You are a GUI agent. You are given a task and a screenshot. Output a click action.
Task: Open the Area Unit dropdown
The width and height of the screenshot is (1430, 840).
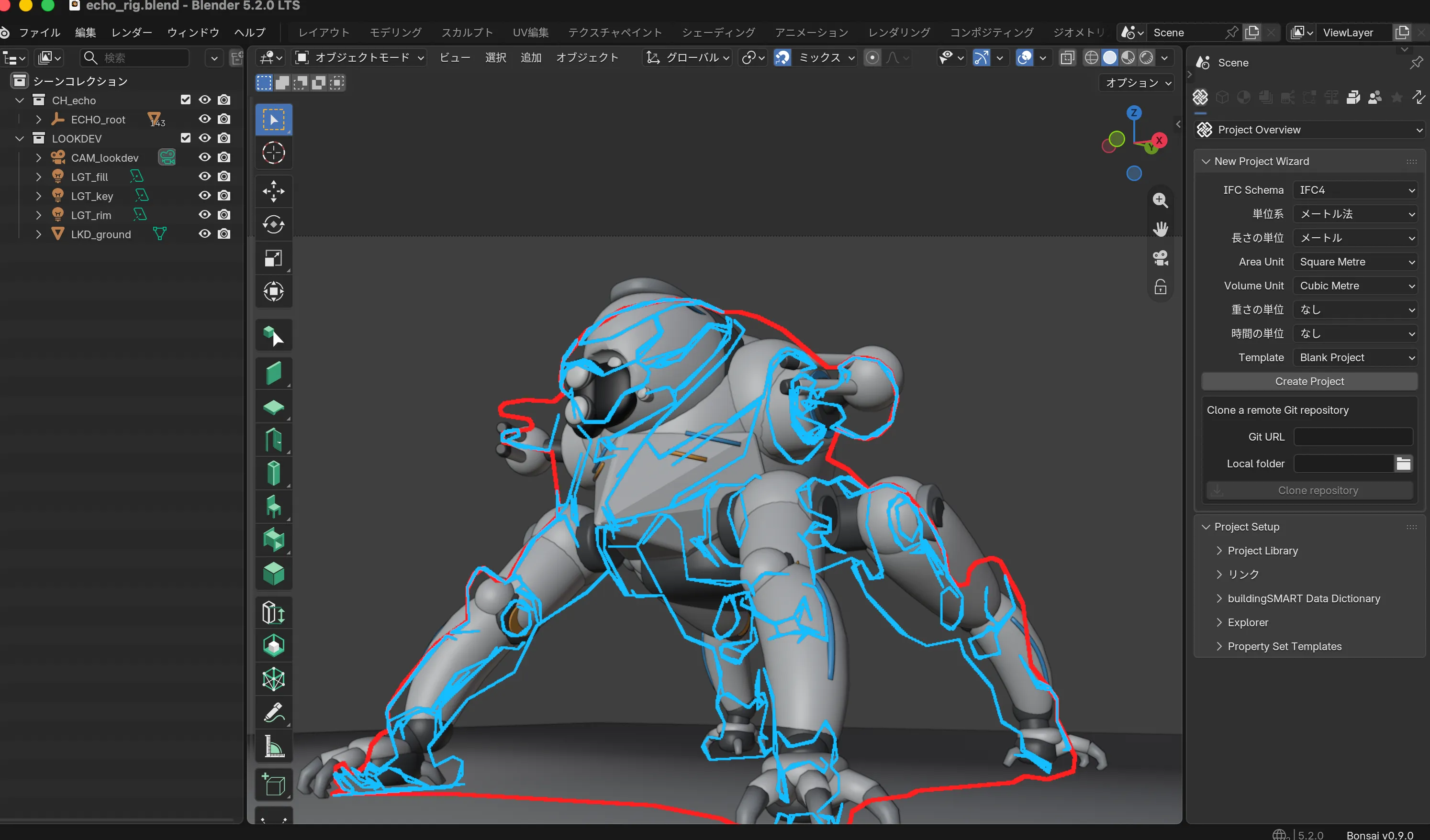pyautogui.click(x=1355, y=262)
